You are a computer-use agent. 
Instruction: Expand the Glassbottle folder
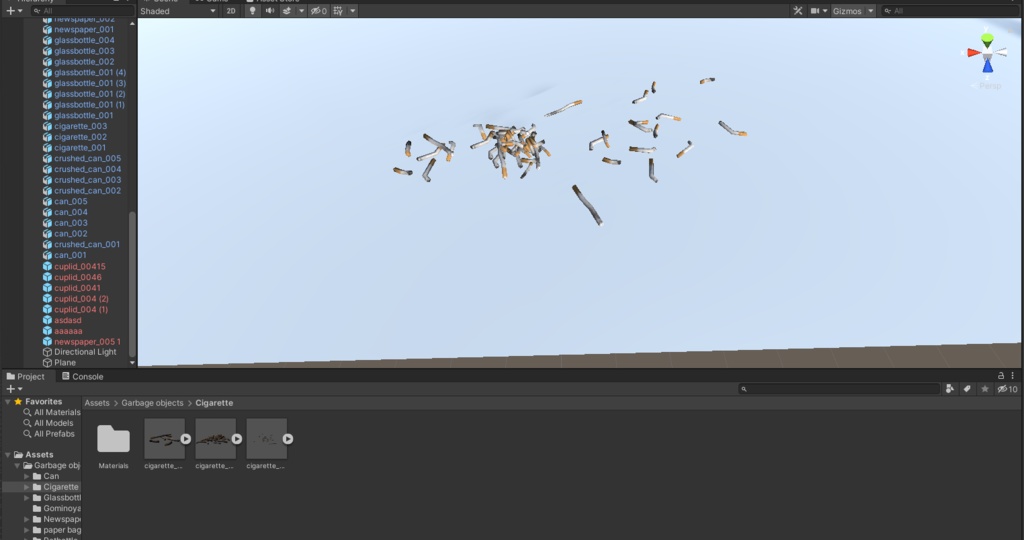(x=27, y=498)
